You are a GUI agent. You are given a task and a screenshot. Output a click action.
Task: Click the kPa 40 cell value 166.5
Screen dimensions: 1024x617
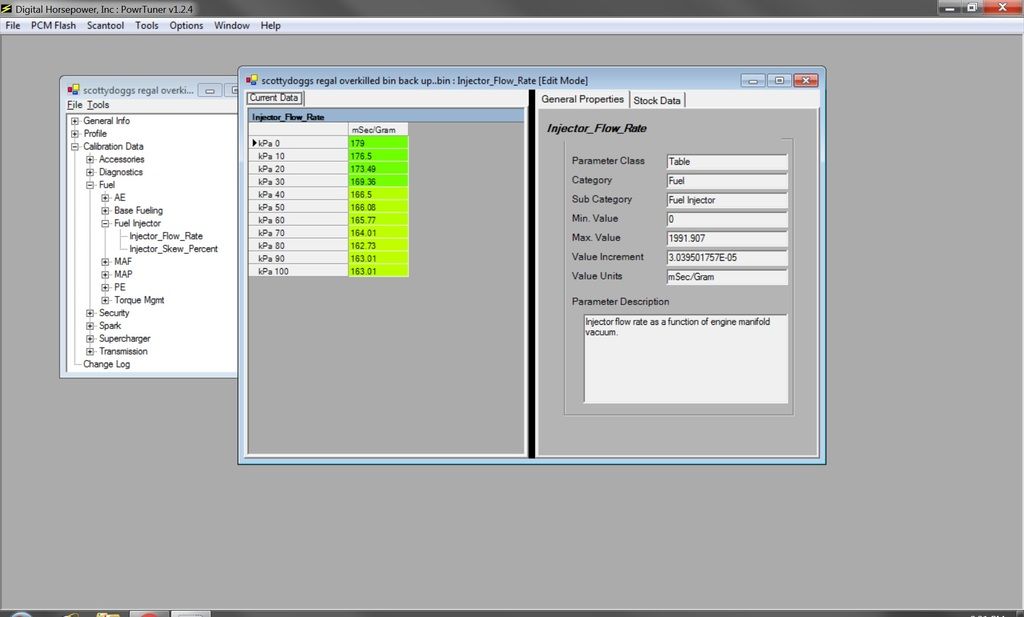point(378,195)
